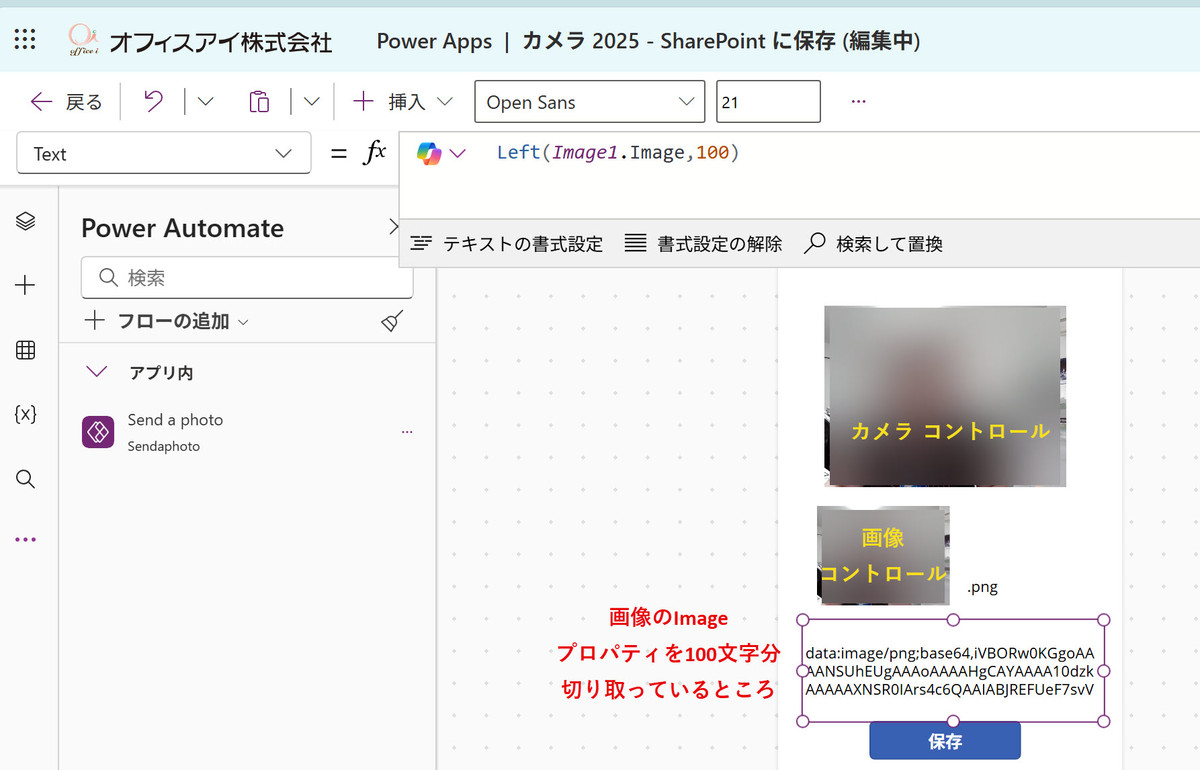Click the font size field showing 21
Viewport: 1200px width, 770px height.
pyautogui.click(x=768, y=102)
